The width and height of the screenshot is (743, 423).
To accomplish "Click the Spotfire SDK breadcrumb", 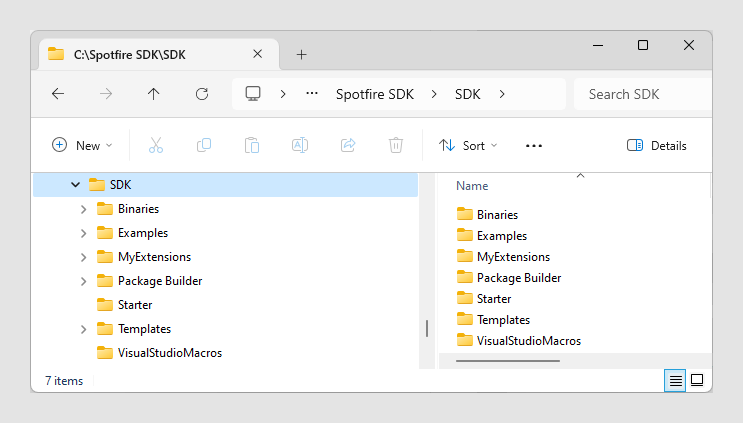I will pyautogui.click(x=375, y=94).
